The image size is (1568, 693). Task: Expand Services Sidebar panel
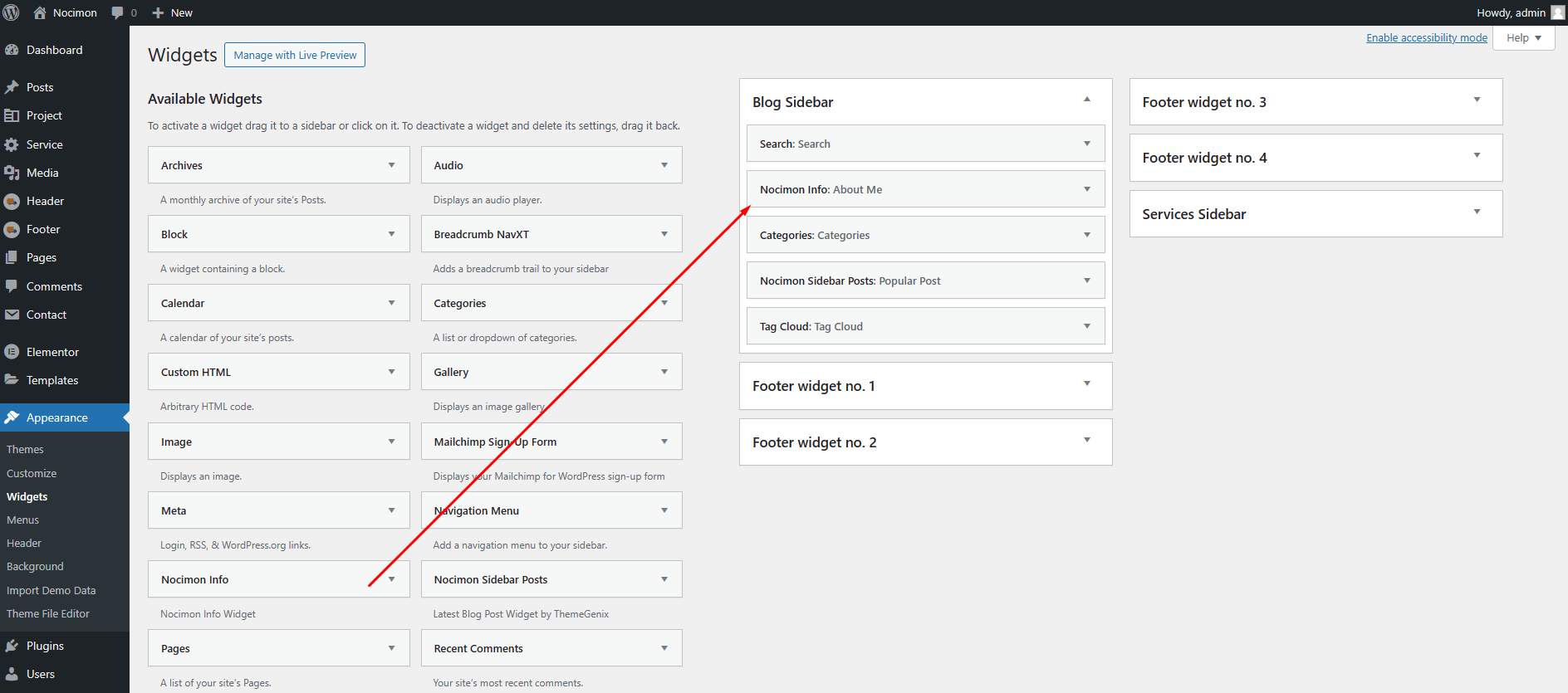click(x=1477, y=212)
